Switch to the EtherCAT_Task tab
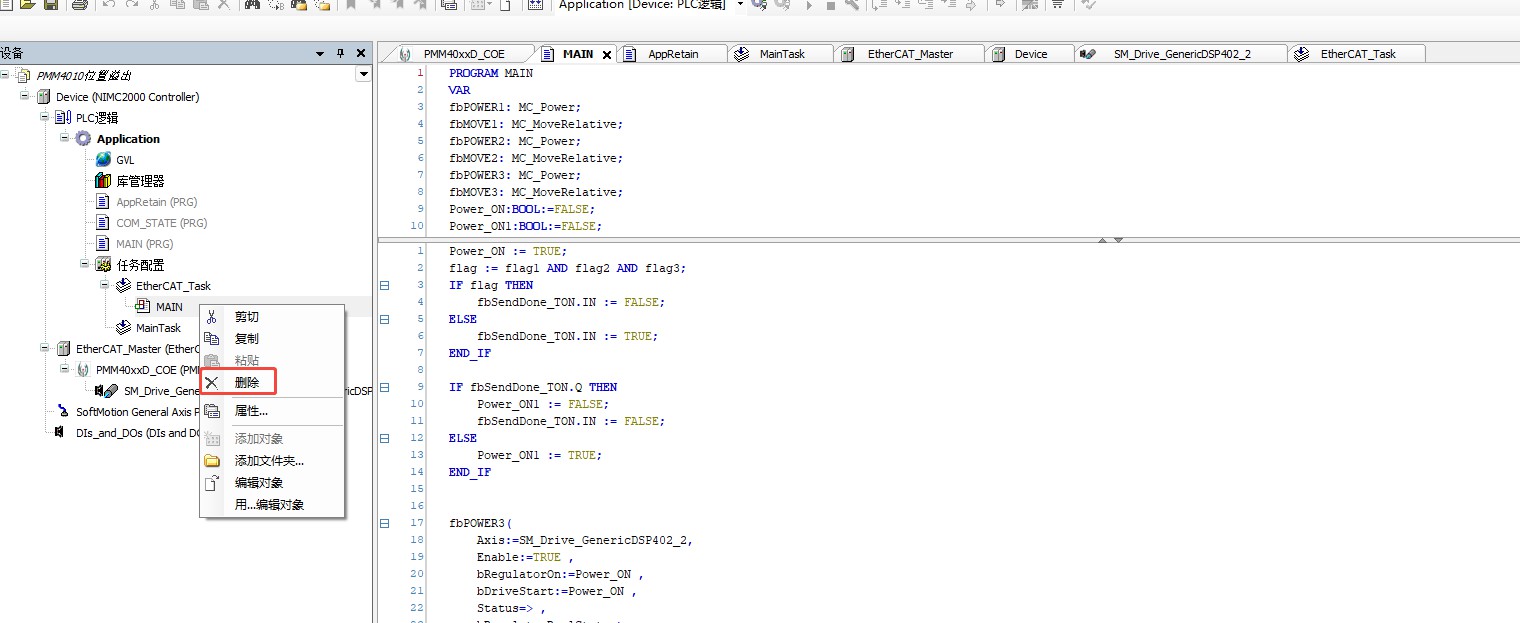This screenshot has width=1520, height=623. pos(1357,54)
